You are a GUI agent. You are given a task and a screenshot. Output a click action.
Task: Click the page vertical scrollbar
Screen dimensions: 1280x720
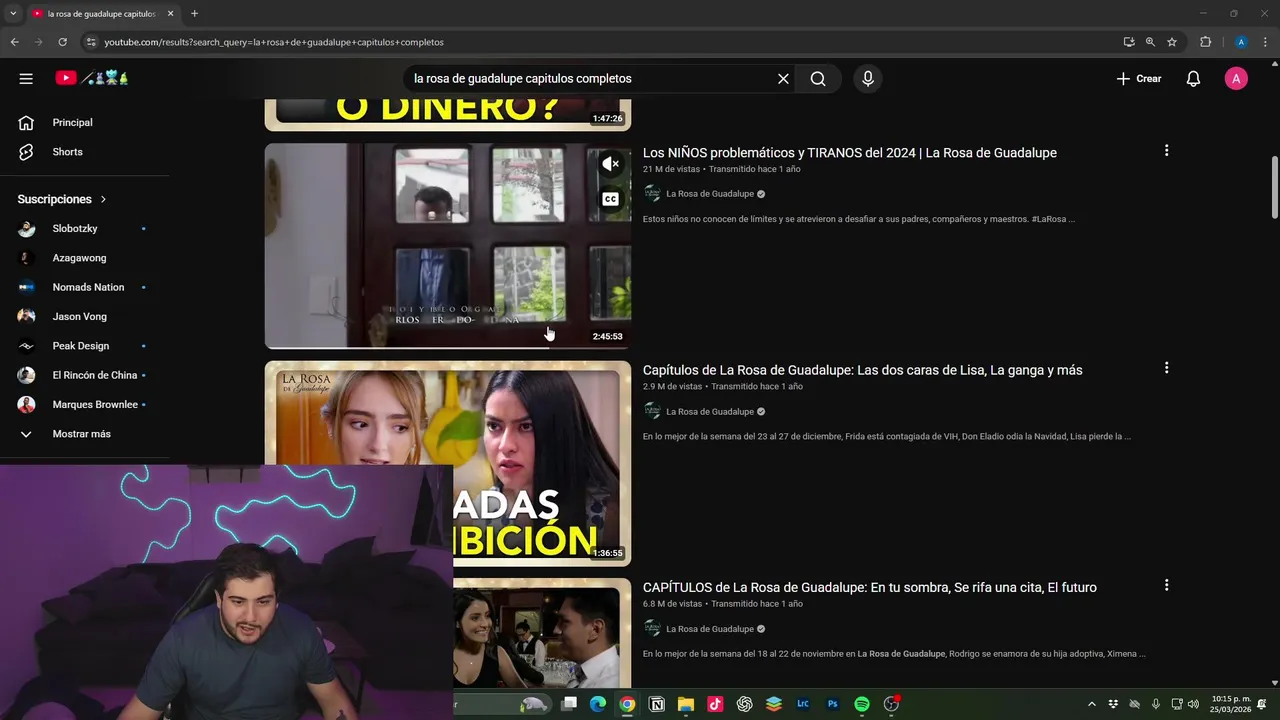tap(1275, 187)
